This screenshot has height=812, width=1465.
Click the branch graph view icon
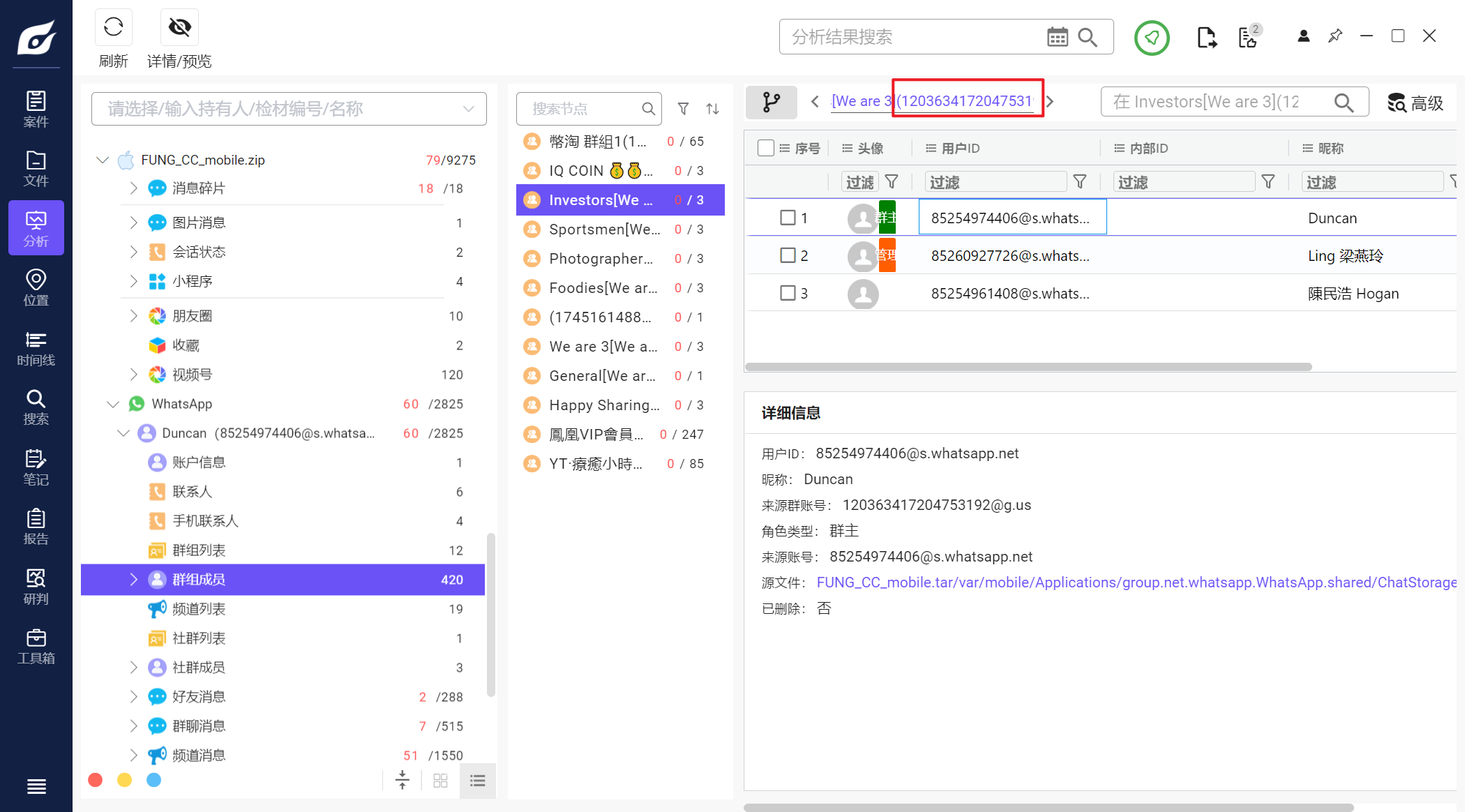pos(771,102)
